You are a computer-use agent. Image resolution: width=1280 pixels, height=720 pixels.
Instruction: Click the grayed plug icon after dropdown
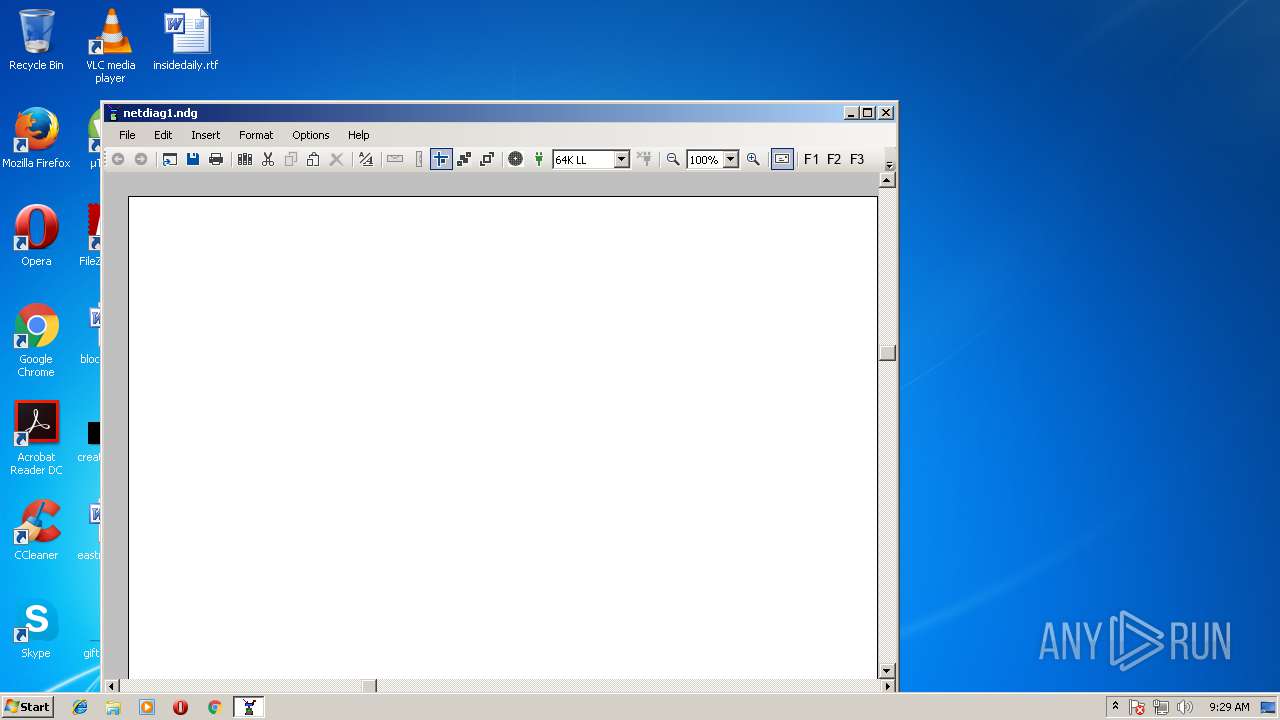(645, 159)
